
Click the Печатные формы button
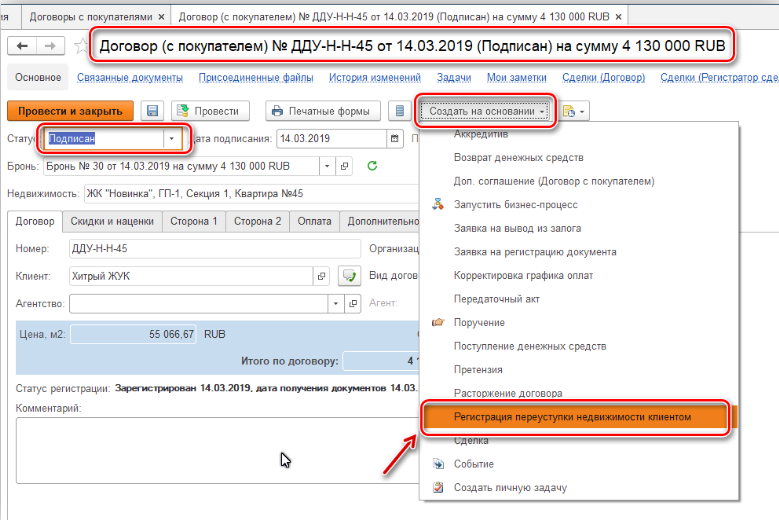coord(320,111)
